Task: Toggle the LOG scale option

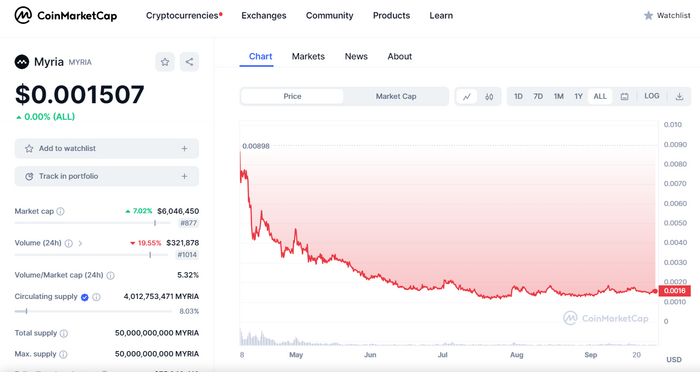Action: click(x=651, y=96)
